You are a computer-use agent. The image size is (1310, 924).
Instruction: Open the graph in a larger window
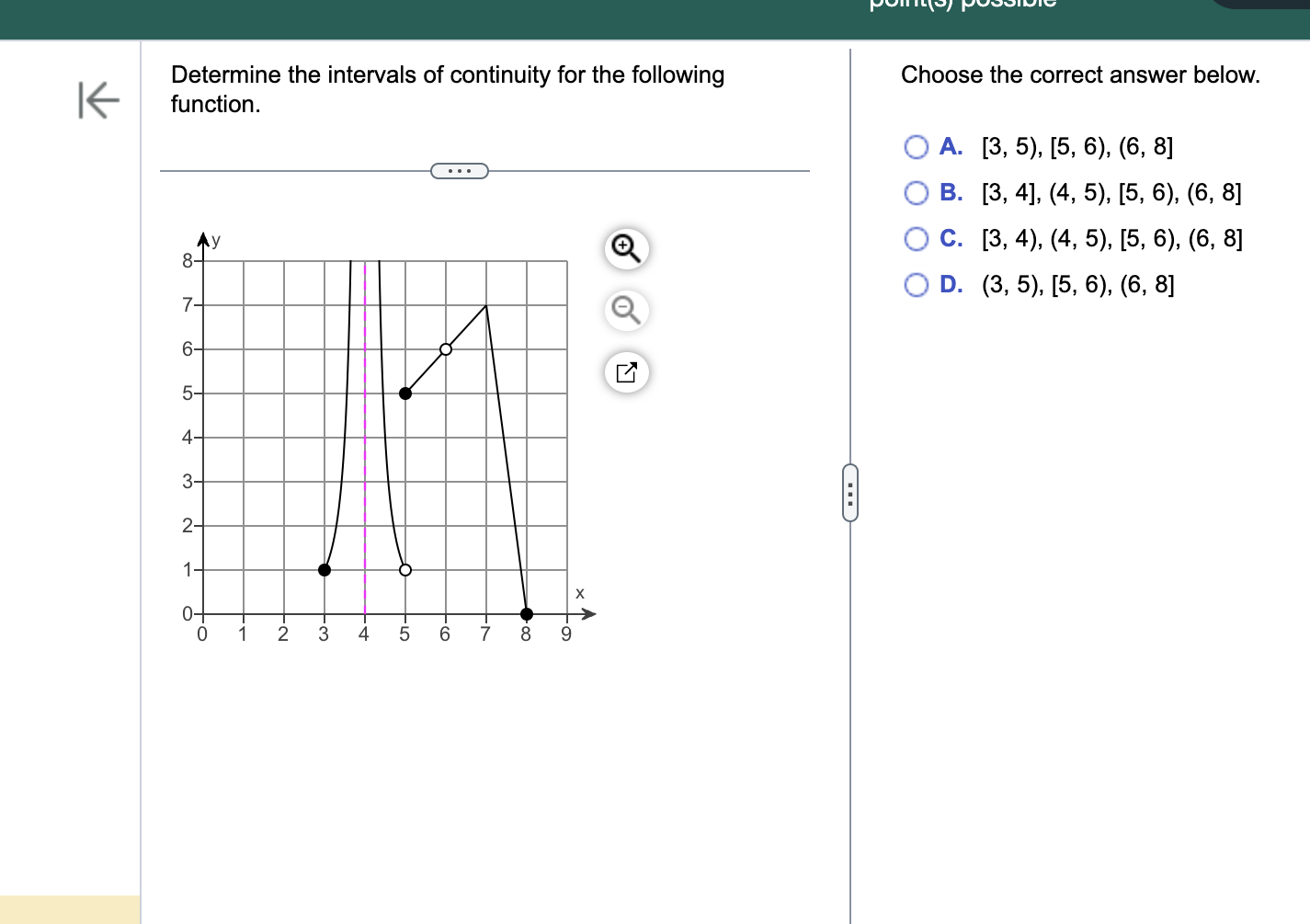(626, 372)
